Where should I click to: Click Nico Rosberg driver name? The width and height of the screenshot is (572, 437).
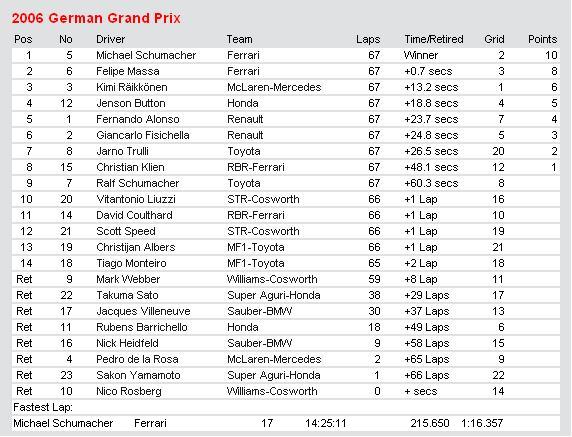pyautogui.click(x=129, y=391)
